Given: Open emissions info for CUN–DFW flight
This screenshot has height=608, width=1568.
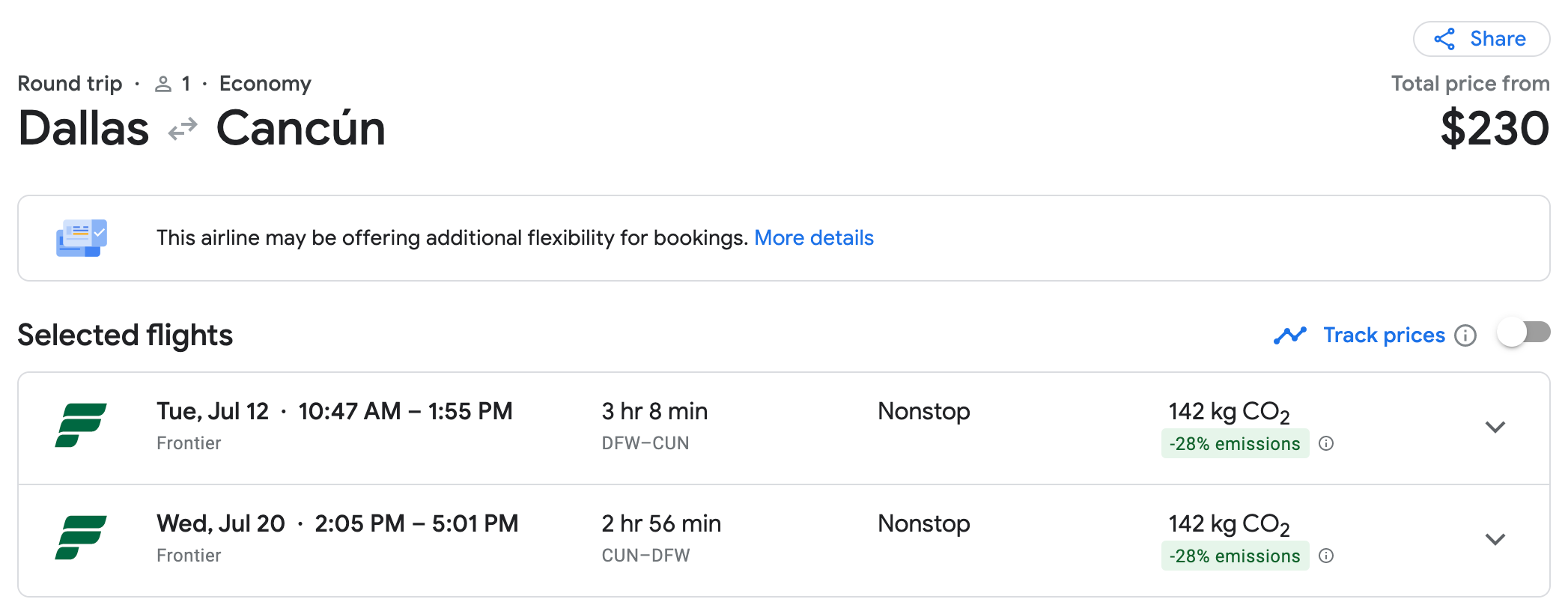Looking at the screenshot, I should click(1326, 556).
